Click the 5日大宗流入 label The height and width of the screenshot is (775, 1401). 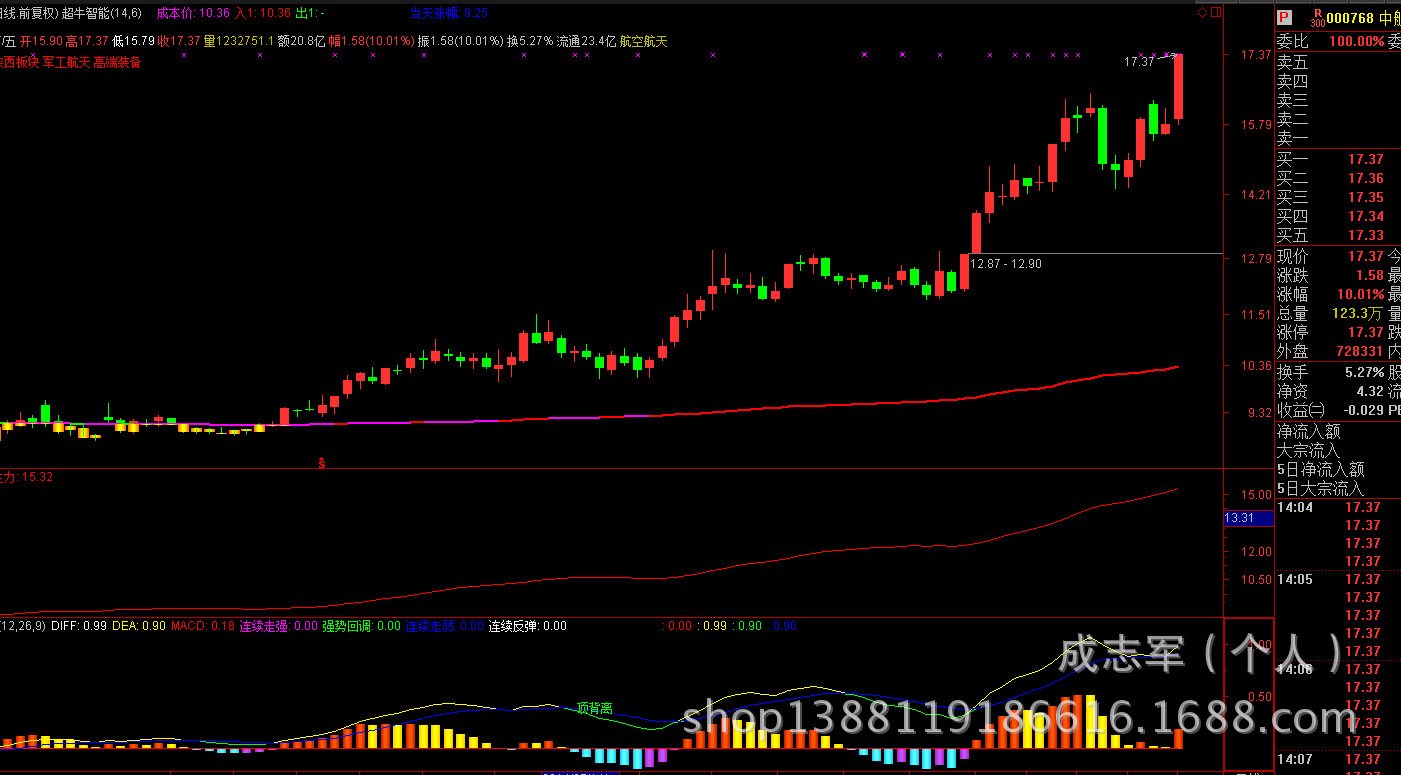(1320, 488)
